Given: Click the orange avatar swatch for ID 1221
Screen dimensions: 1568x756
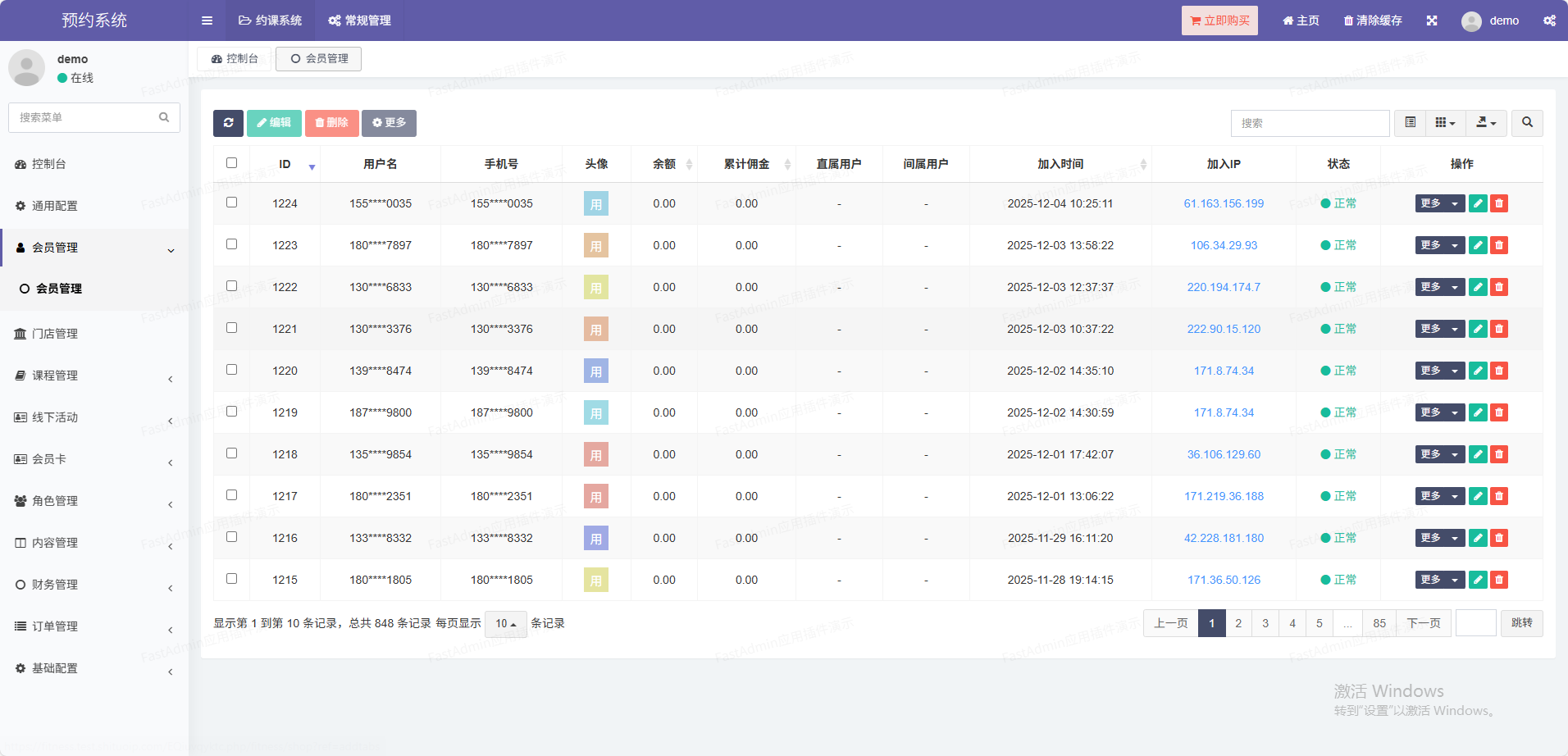Looking at the screenshot, I should (596, 329).
